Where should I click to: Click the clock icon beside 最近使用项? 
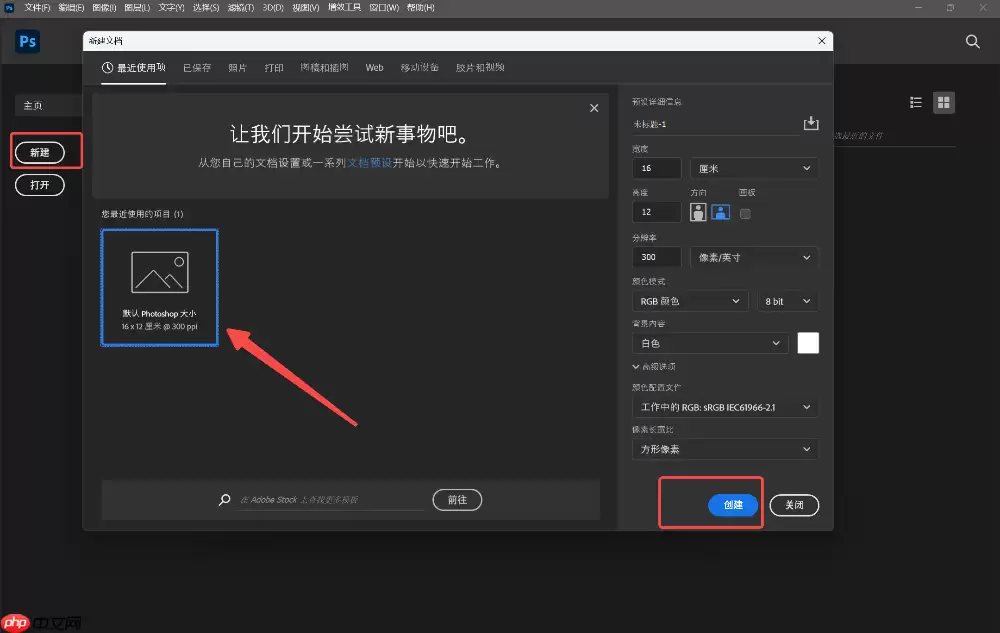coord(109,67)
